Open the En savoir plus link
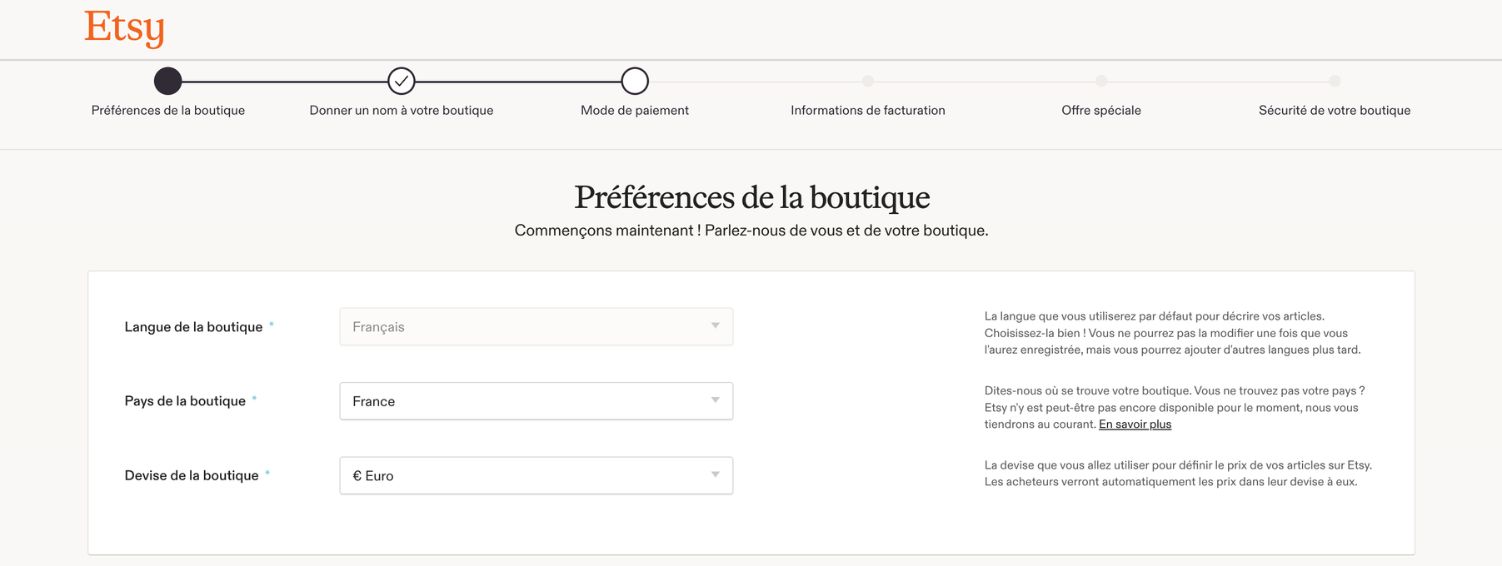The image size is (1502, 566). [x=1135, y=425]
